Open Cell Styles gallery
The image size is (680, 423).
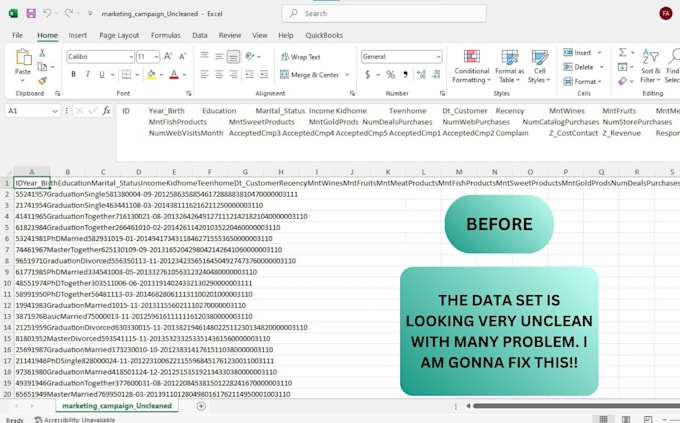point(539,66)
